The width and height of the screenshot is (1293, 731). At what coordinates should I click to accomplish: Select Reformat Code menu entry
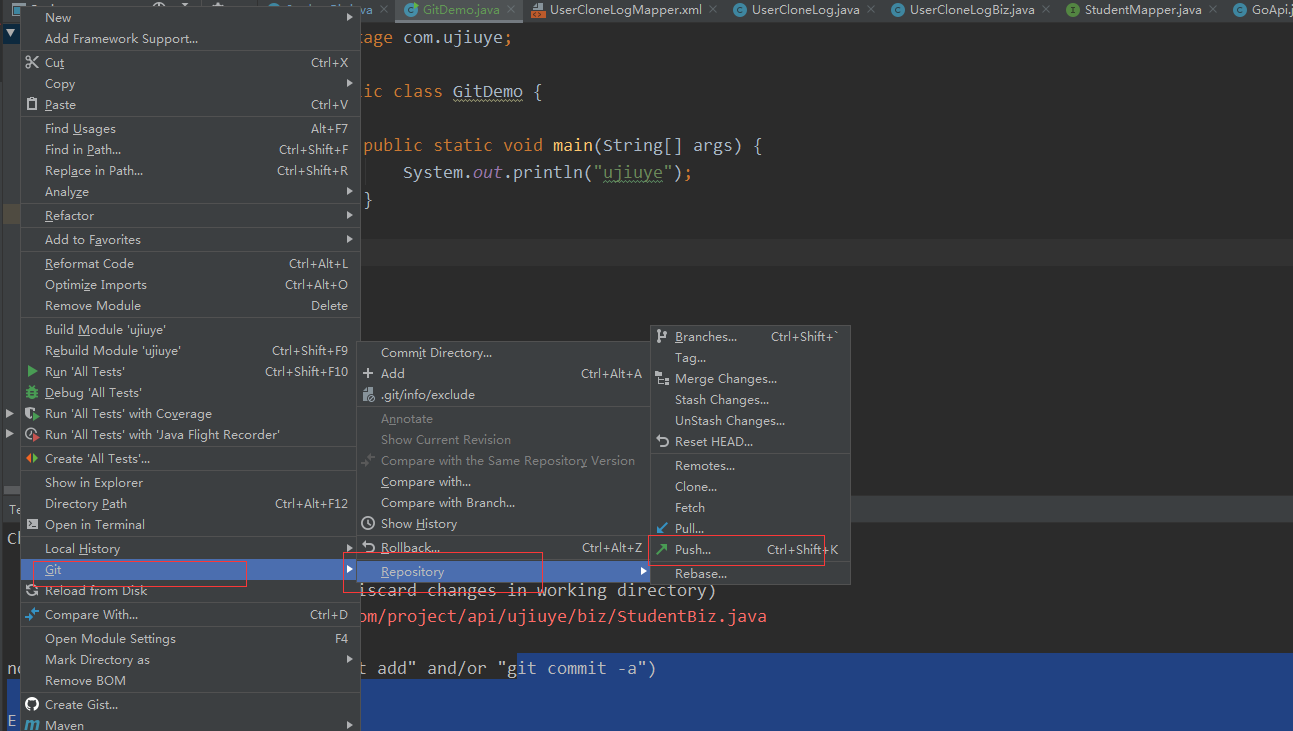point(188,263)
